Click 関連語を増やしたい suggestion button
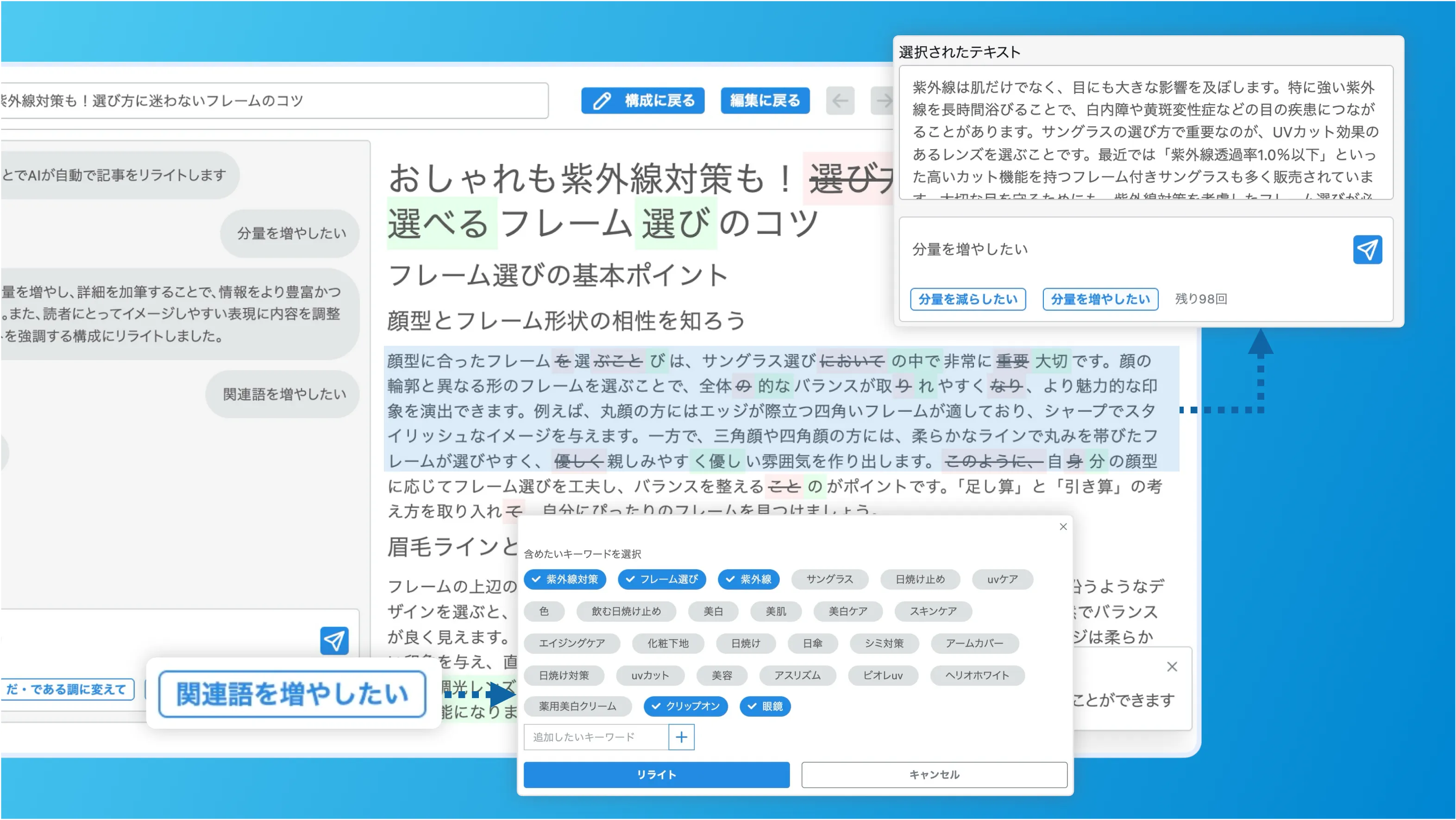Image resolution: width=1456 pixels, height=820 pixels. click(x=292, y=694)
